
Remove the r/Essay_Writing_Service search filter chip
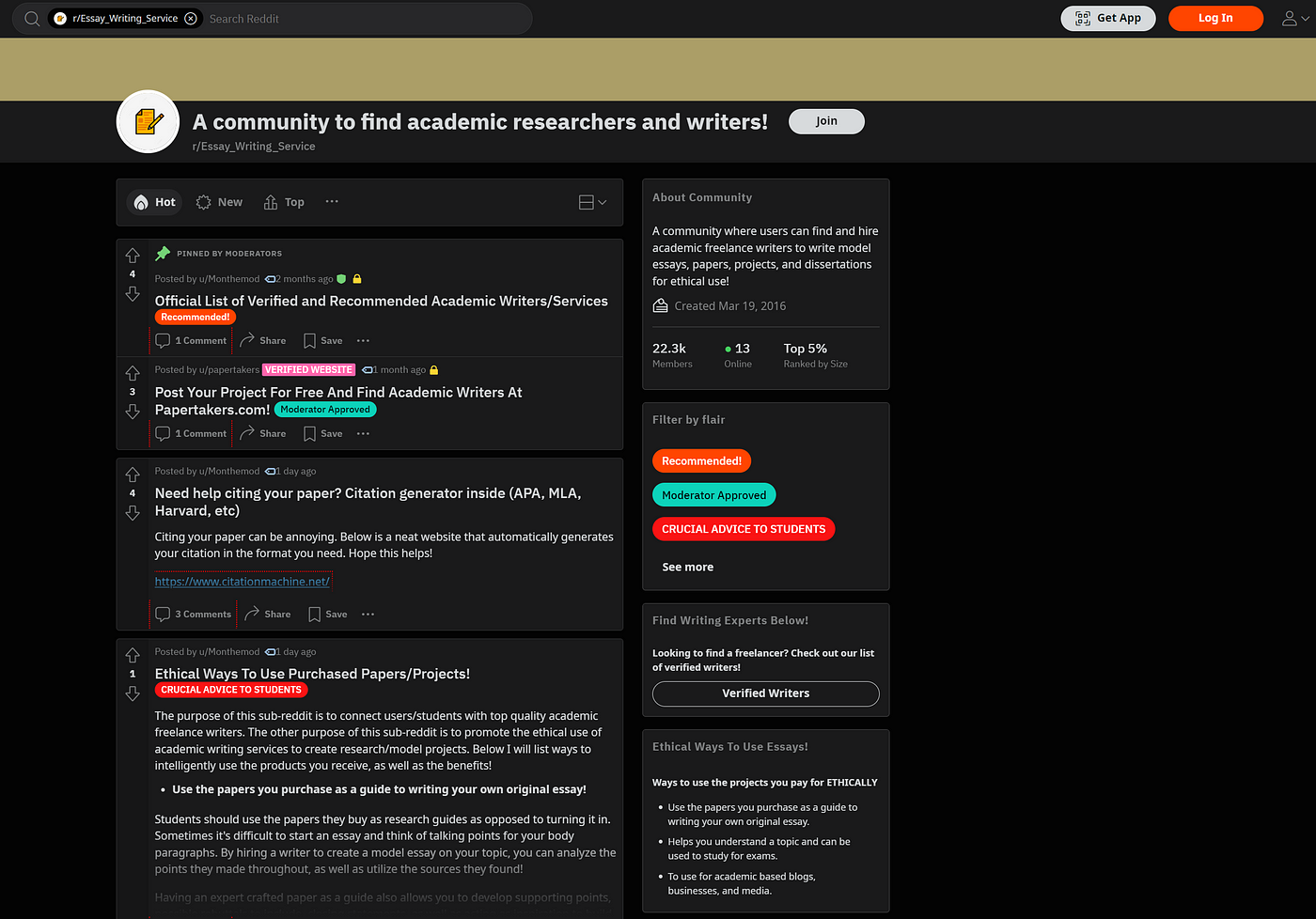pos(191,19)
